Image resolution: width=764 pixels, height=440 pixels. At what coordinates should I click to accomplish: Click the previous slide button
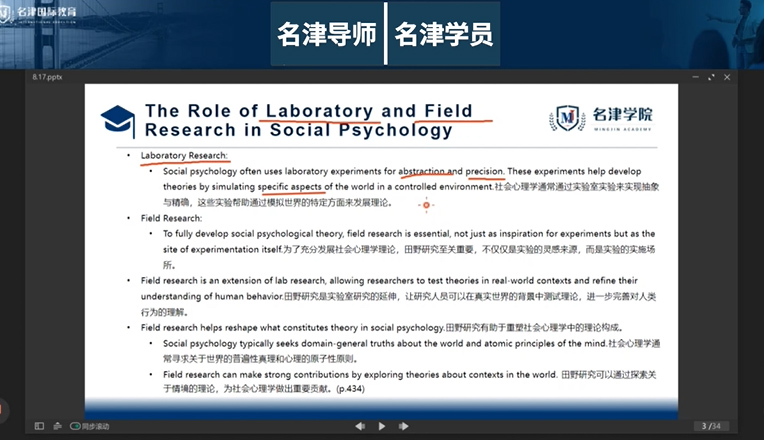click(360, 426)
